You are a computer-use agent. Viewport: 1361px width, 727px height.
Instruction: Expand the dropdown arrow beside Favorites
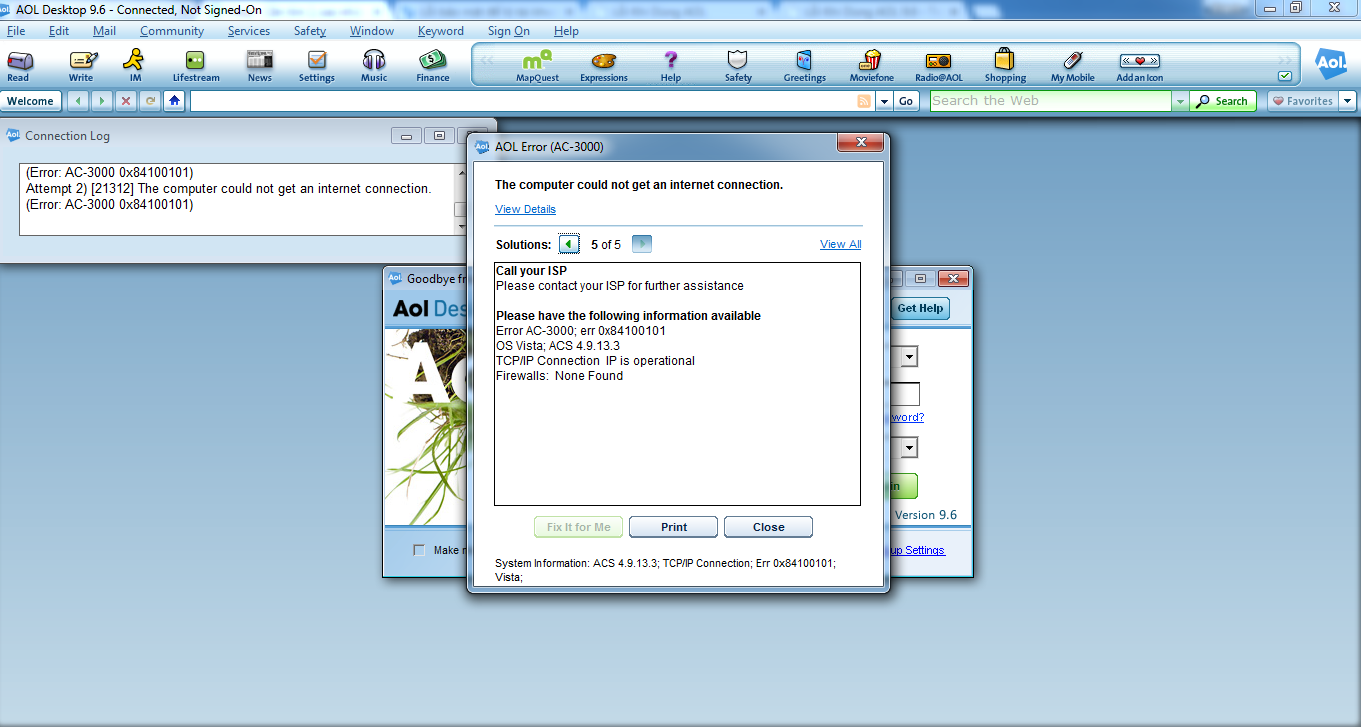click(x=1348, y=101)
